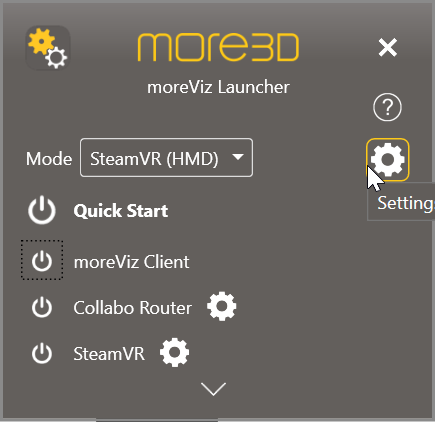This screenshot has height=422, width=435.
Task: Click the moreViz Client text label
Action: click(131, 262)
